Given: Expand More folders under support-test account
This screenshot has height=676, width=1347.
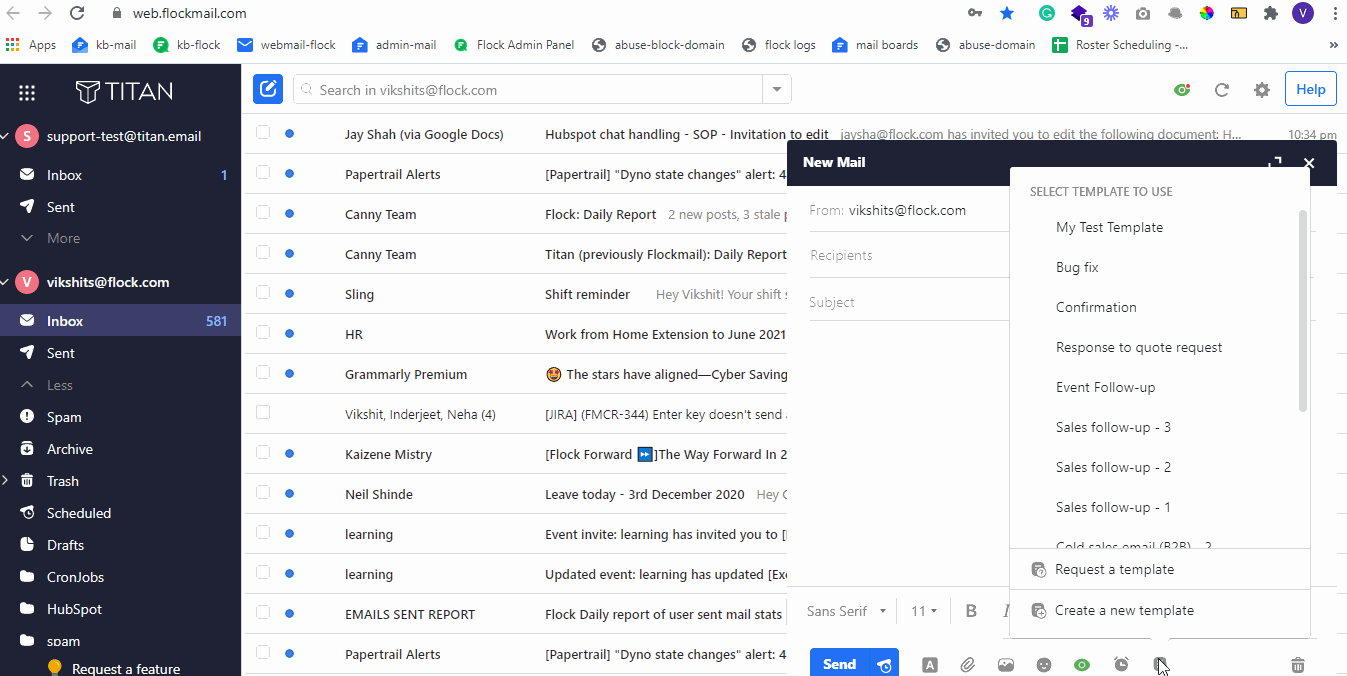Looking at the screenshot, I should coord(51,238).
